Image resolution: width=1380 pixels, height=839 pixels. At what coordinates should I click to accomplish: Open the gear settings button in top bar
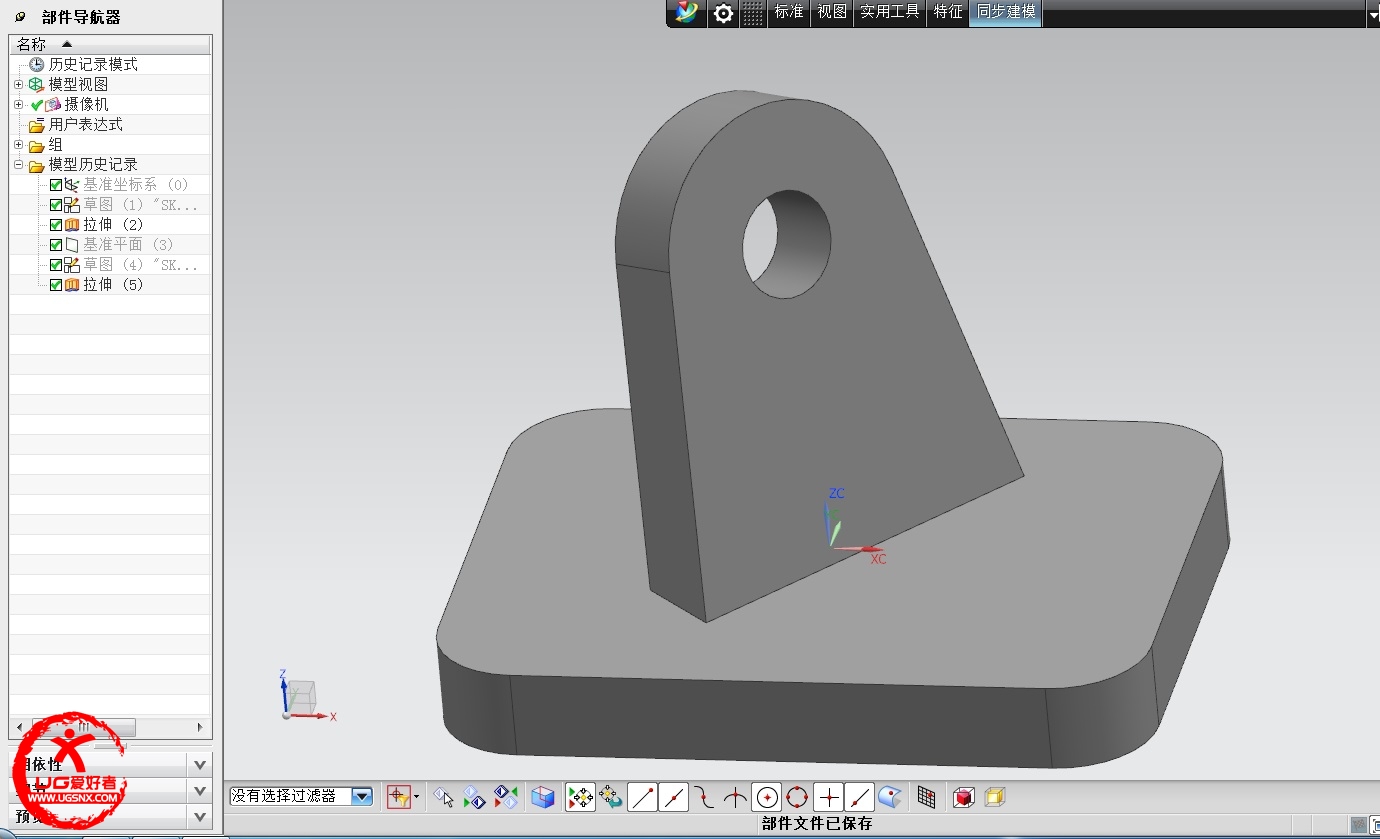[x=722, y=13]
